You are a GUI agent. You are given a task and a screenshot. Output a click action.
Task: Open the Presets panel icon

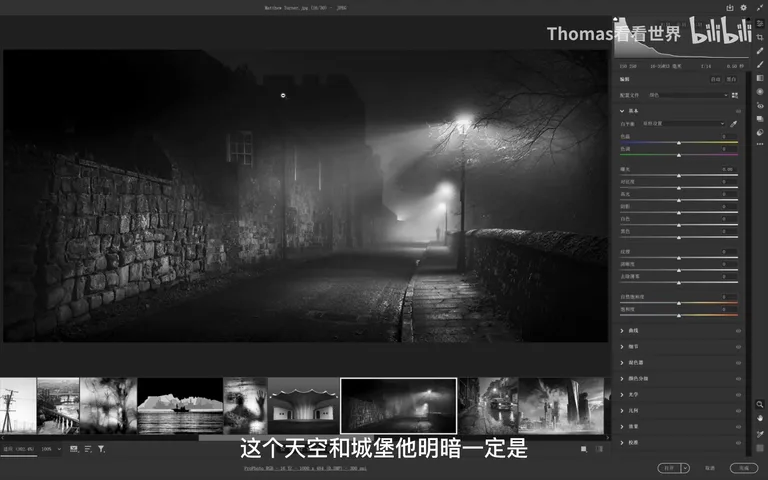pos(760,132)
